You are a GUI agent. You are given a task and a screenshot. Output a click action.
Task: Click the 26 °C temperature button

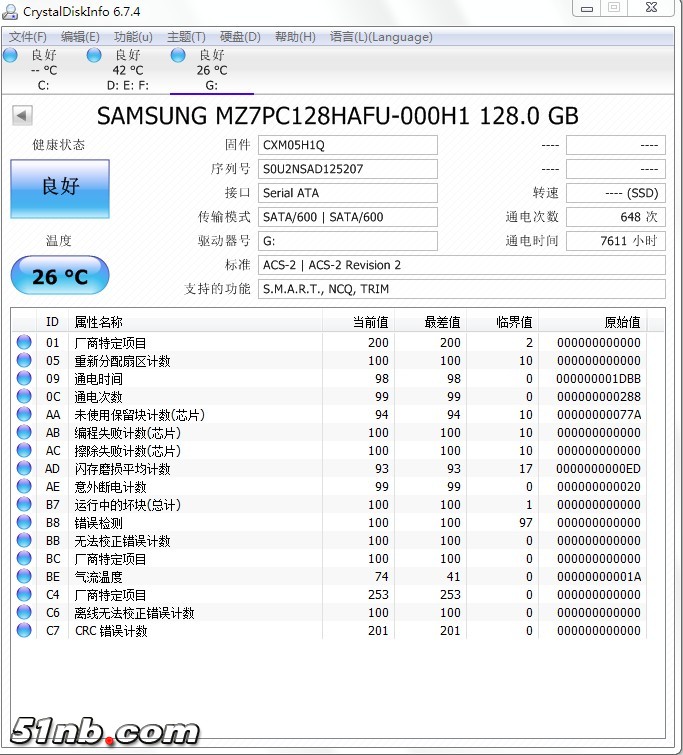click(59, 276)
